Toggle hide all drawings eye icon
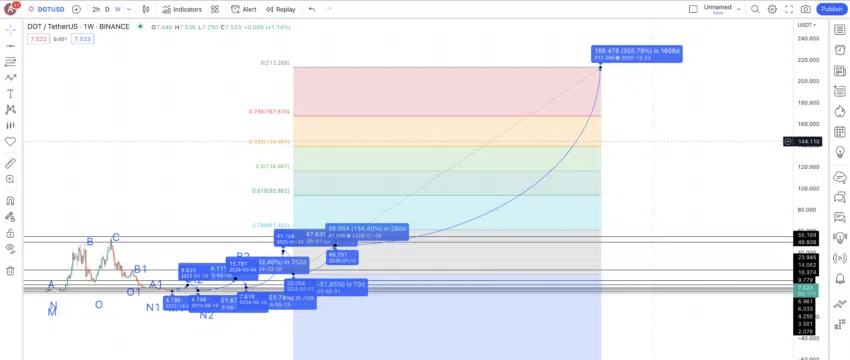 10,249
